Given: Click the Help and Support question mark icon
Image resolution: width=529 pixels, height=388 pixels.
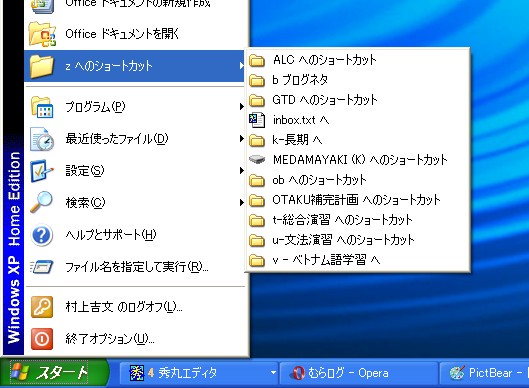Looking at the screenshot, I should 41,235.
